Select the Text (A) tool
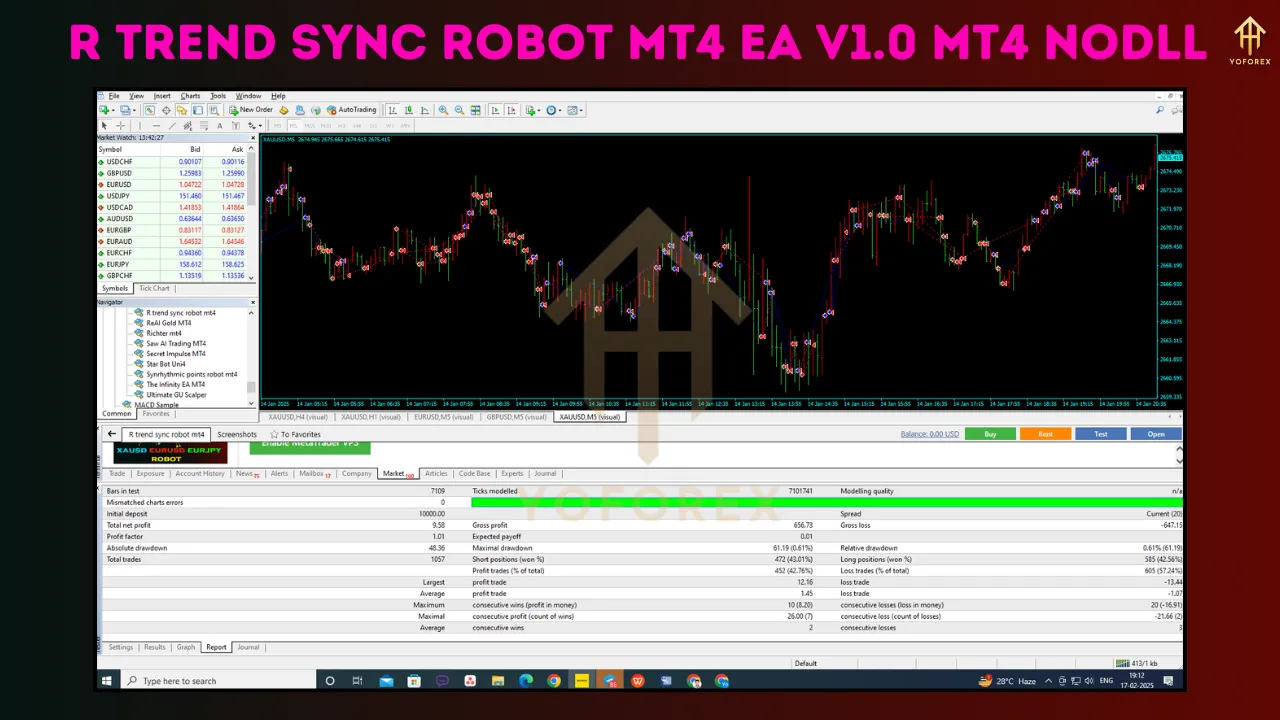This screenshot has height=720, width=1280. point(220,126)
